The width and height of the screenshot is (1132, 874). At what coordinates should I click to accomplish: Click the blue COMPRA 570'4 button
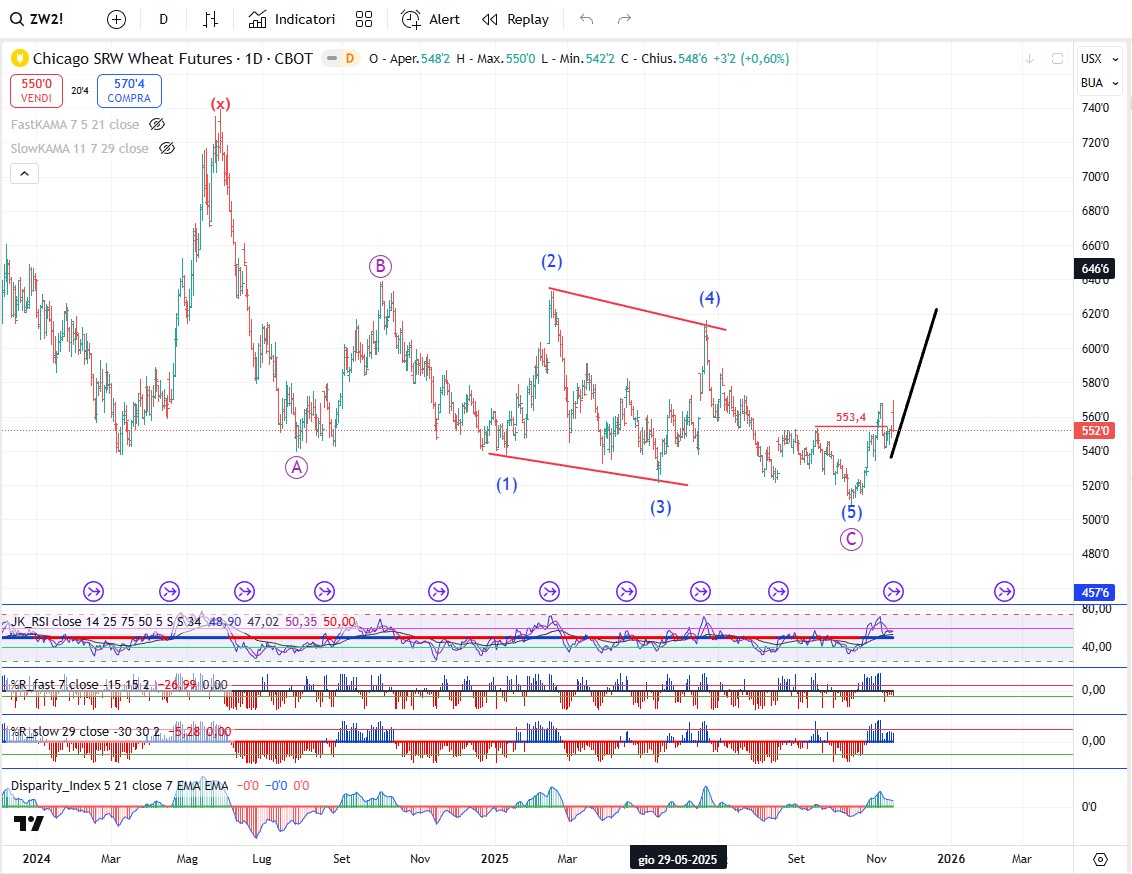pos(129,91)
